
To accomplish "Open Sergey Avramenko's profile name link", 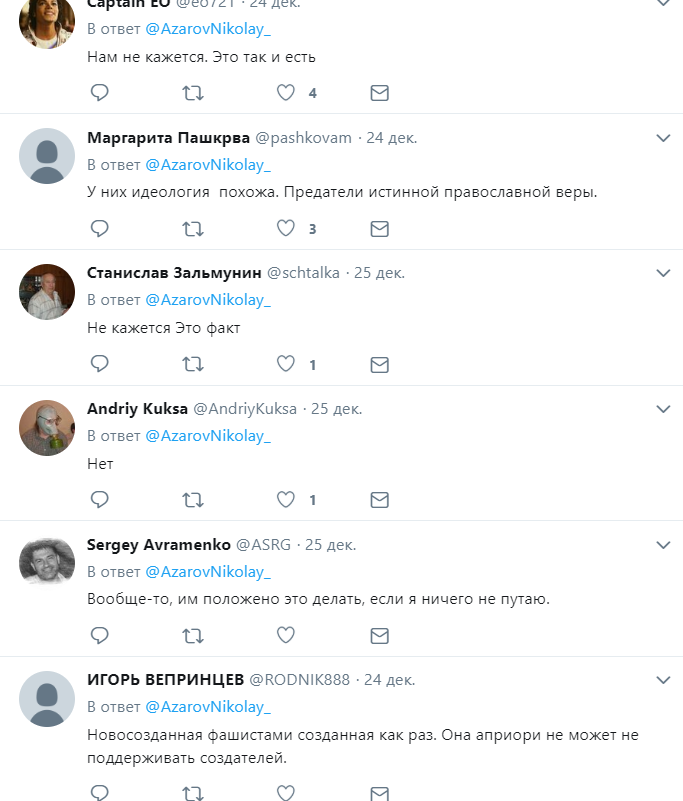I will (x=159, y=545).
